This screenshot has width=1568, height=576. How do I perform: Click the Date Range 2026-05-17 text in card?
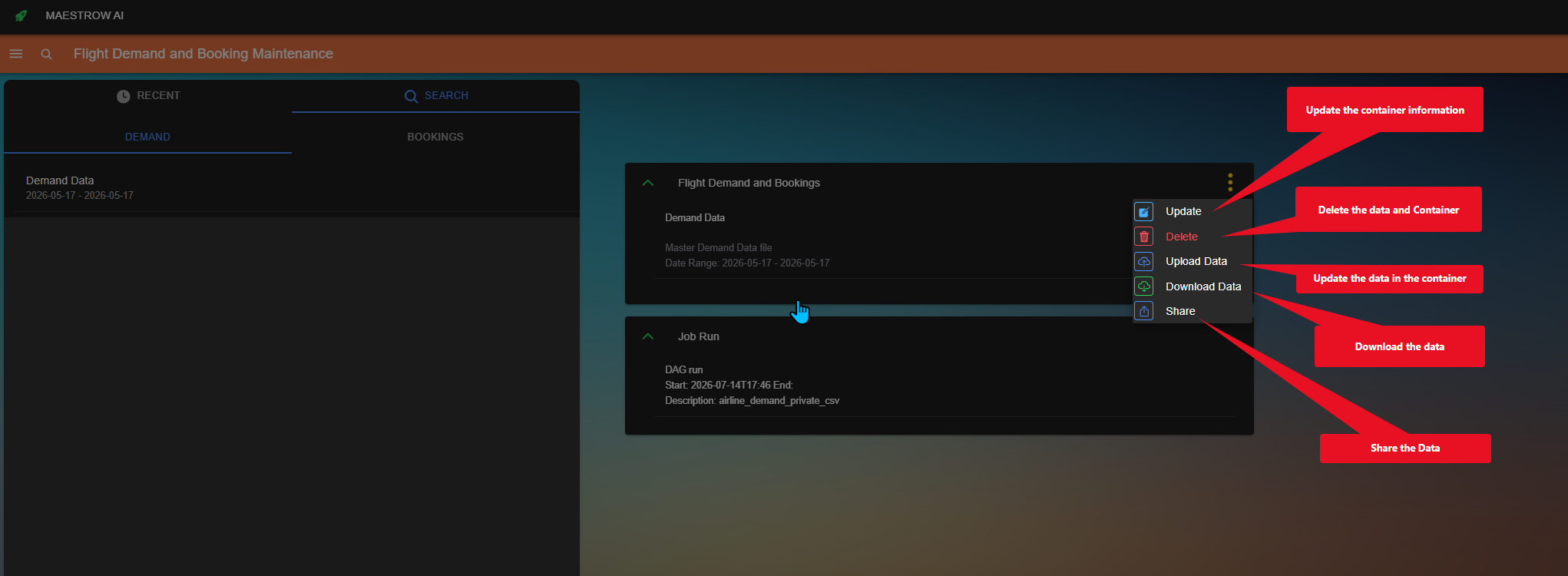747,263
